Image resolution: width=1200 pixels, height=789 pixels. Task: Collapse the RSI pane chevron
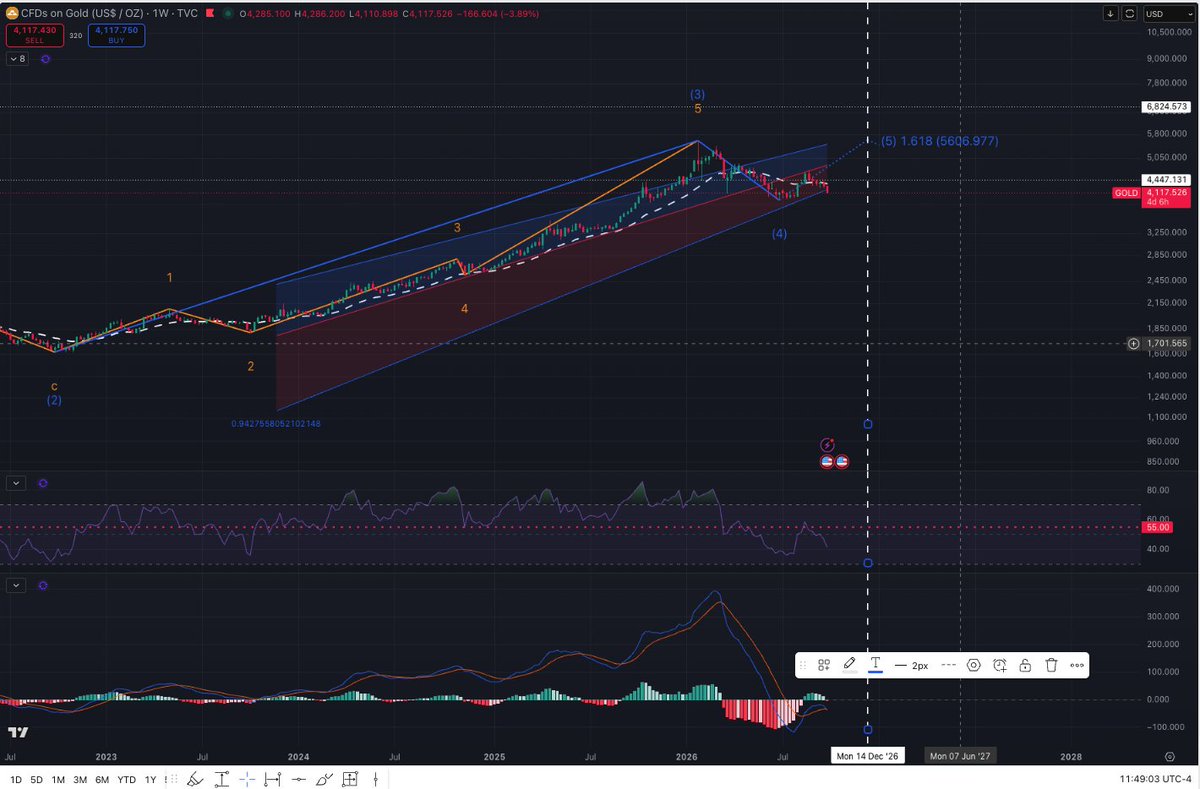(x=16, y=483)
